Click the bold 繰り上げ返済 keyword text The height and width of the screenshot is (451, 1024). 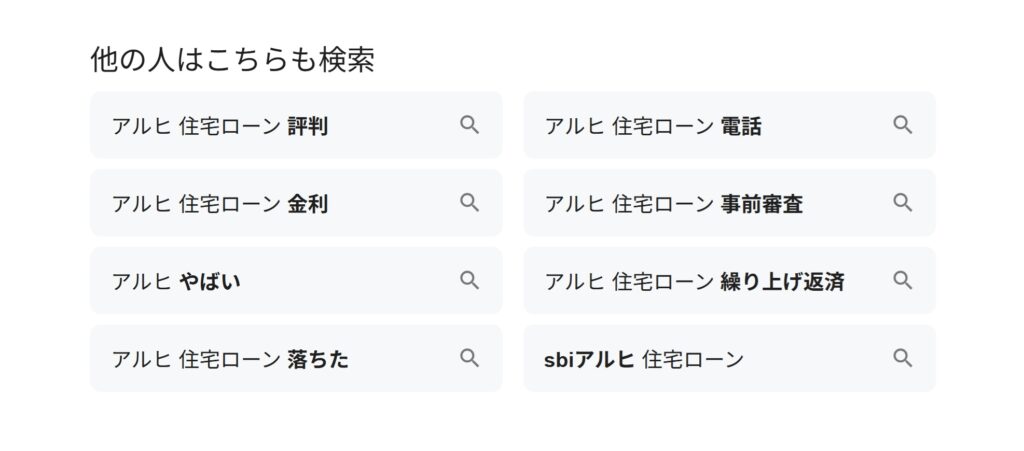click(x=782, y=281)
